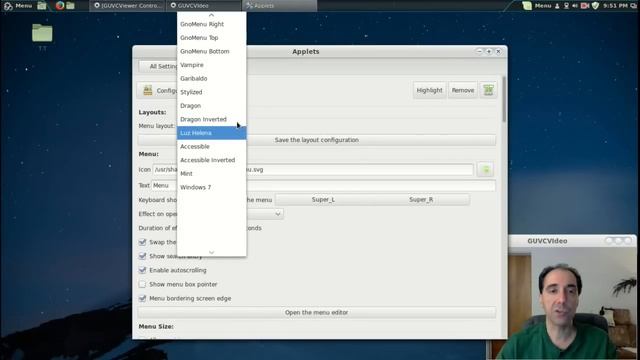The width and height of the screenshot is (640, 360).
Task: Click dropdown list scroll-down arrow
Action: 211,253
